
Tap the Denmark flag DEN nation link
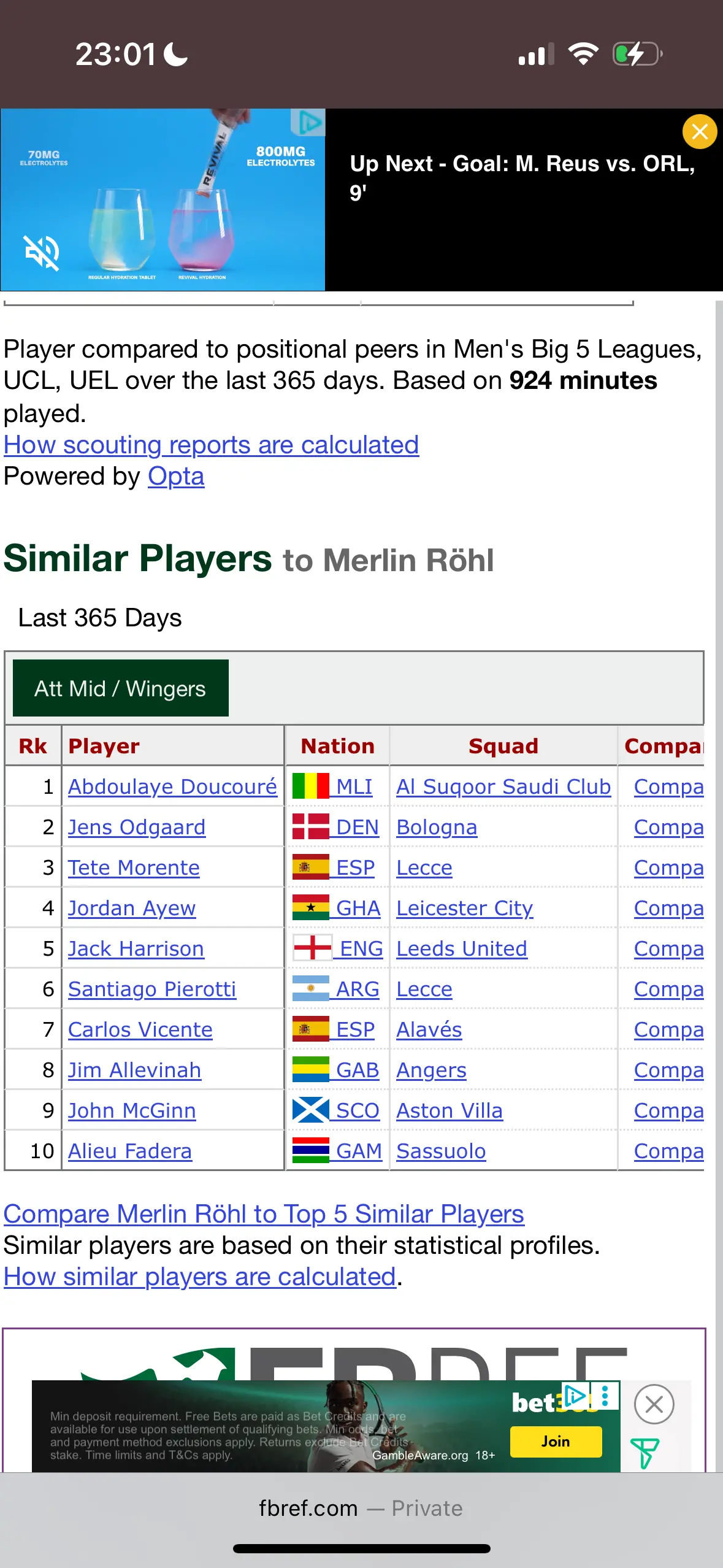pyautogui.click(x=336, y=827)
